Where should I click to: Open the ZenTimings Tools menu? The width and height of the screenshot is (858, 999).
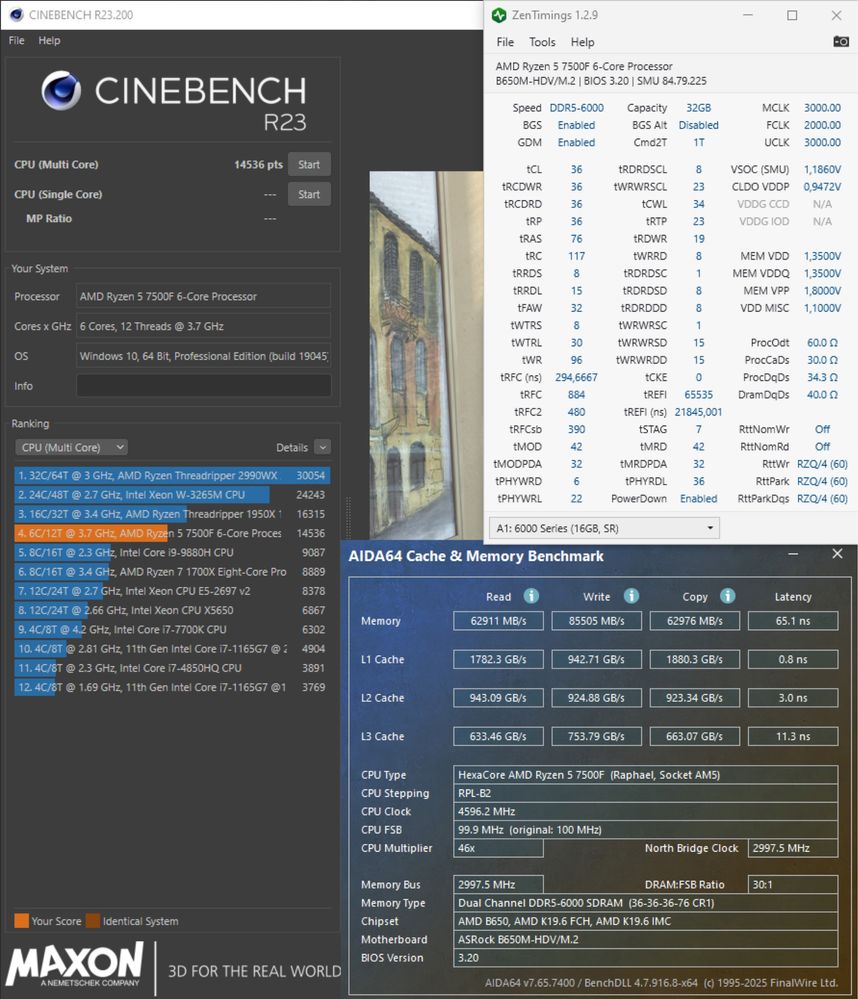pyautogui.click(x=542, y=42)
